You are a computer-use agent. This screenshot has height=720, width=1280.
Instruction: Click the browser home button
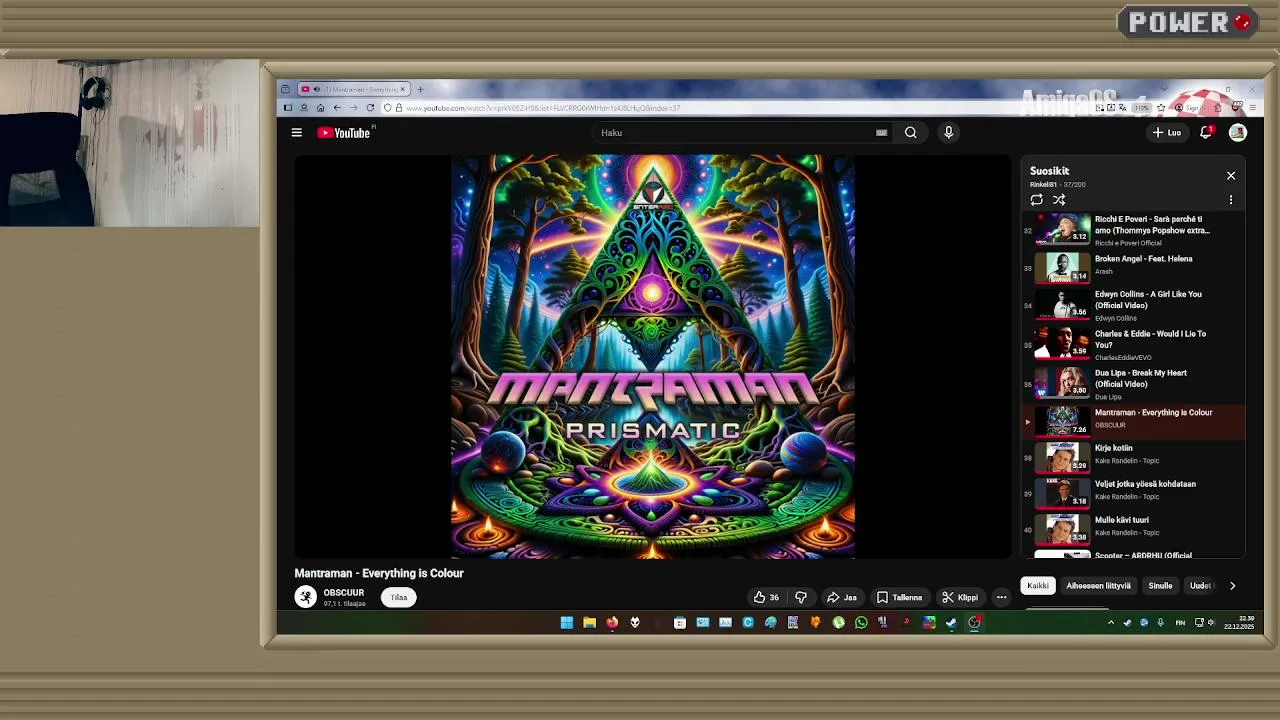click(x=320, y=108)
